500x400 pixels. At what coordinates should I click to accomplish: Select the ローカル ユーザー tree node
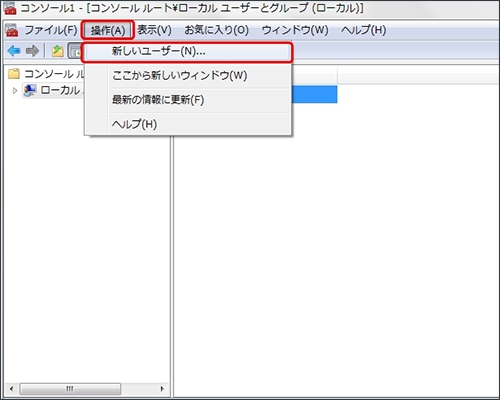(61, 90)
